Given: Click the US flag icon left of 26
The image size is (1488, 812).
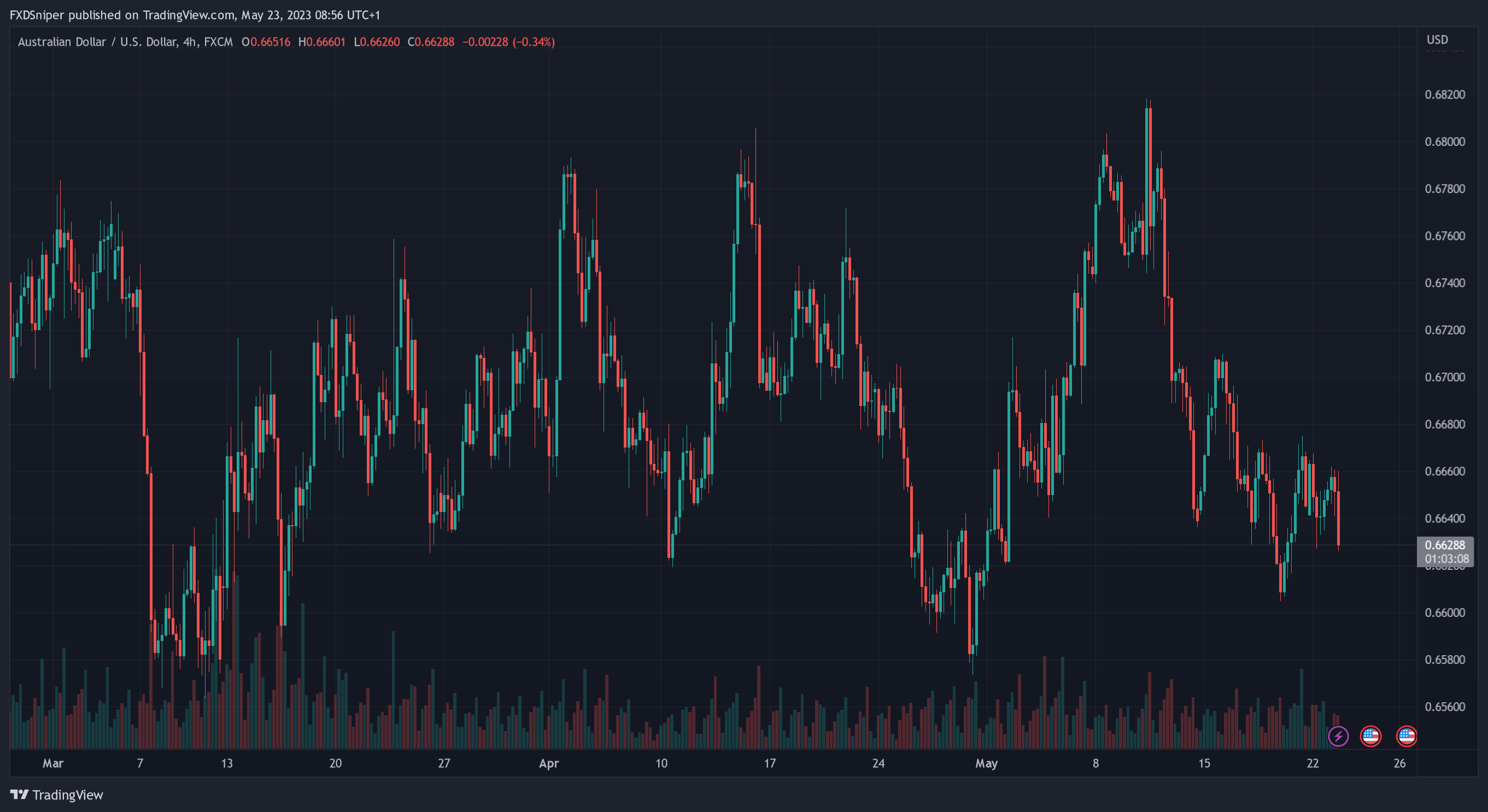Looking at the screenshot, I should click(1370, 735).
